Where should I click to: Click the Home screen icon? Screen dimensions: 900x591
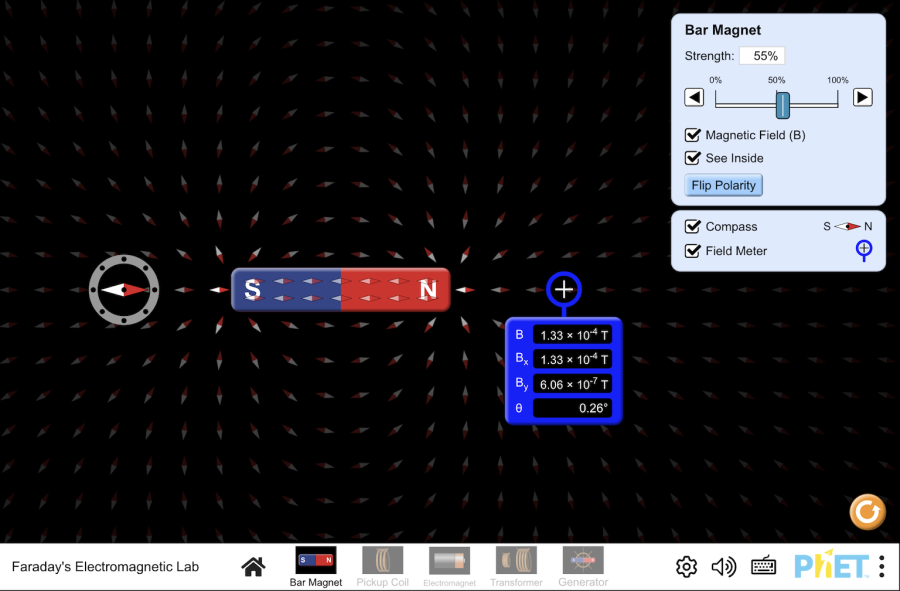(x=253, y=567)
